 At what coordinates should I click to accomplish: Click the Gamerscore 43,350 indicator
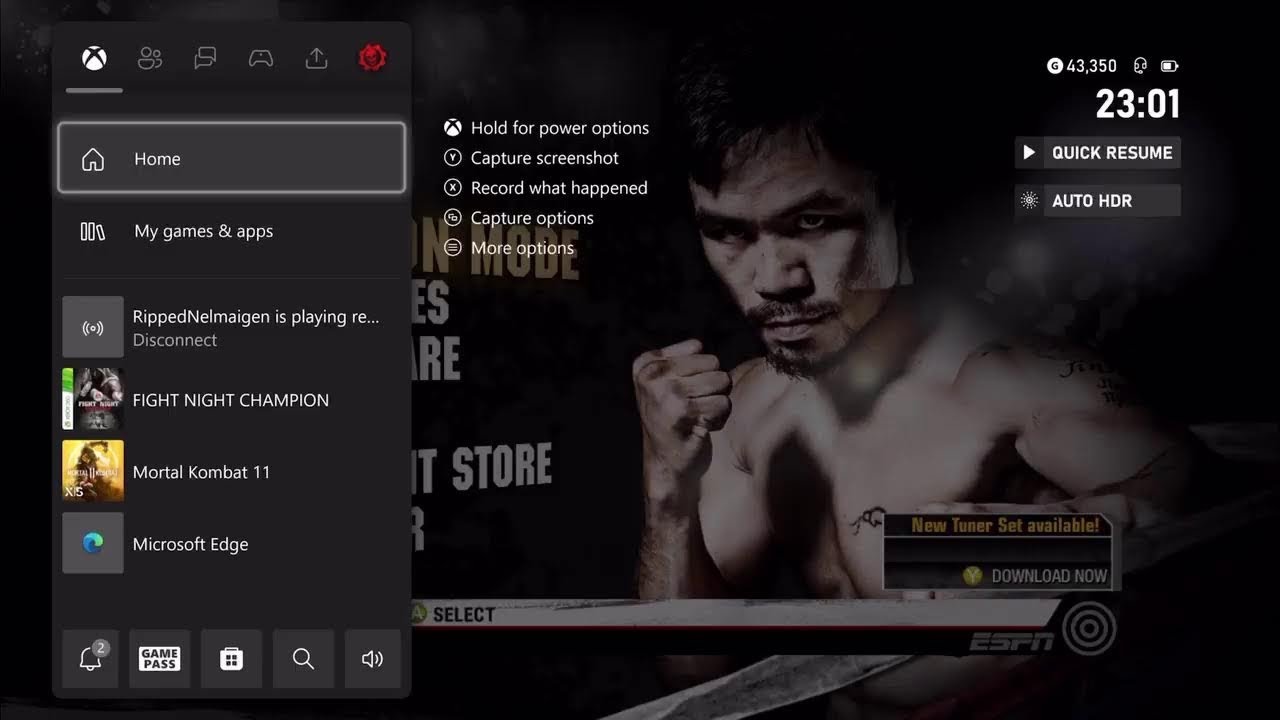[1082, 66]
